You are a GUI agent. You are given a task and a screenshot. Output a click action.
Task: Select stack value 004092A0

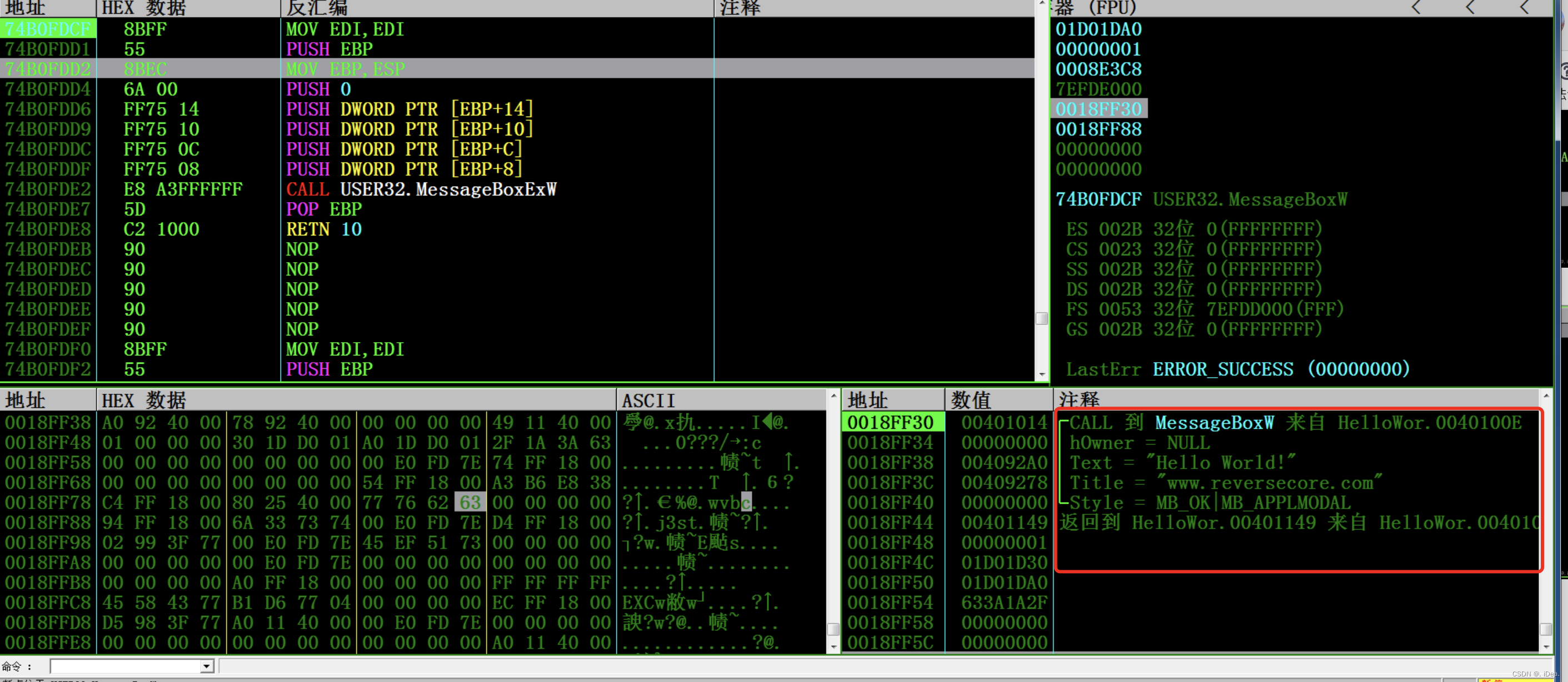(1005, 463)
